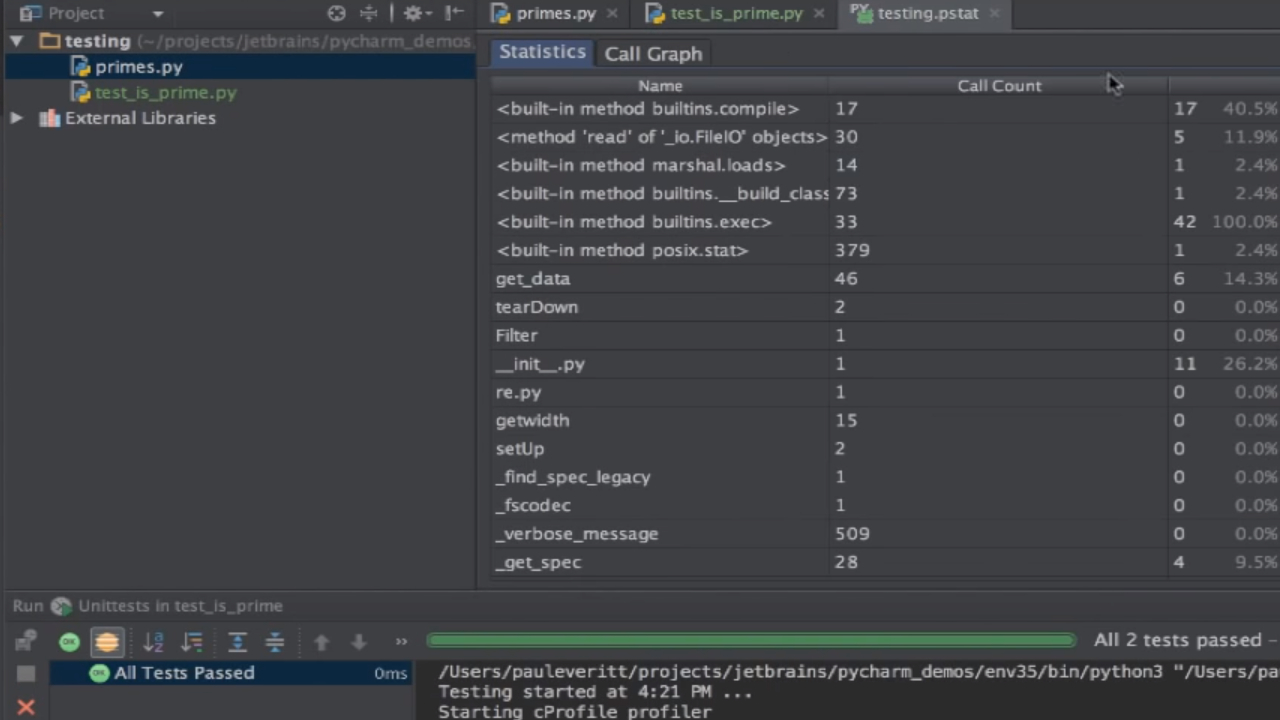The image size is (1280, 720).
Task: Click the red X to close the Run panel
Action: (26, 708)
